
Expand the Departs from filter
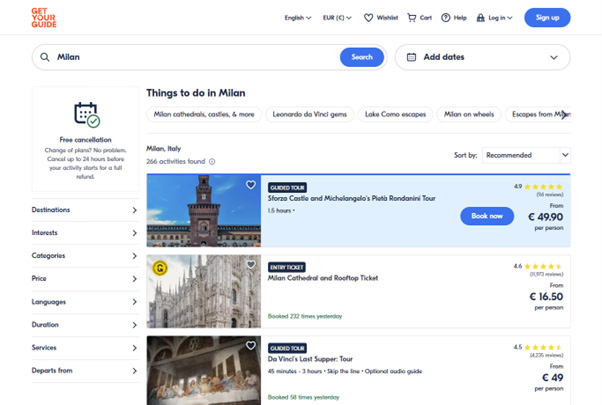(85, 371)
